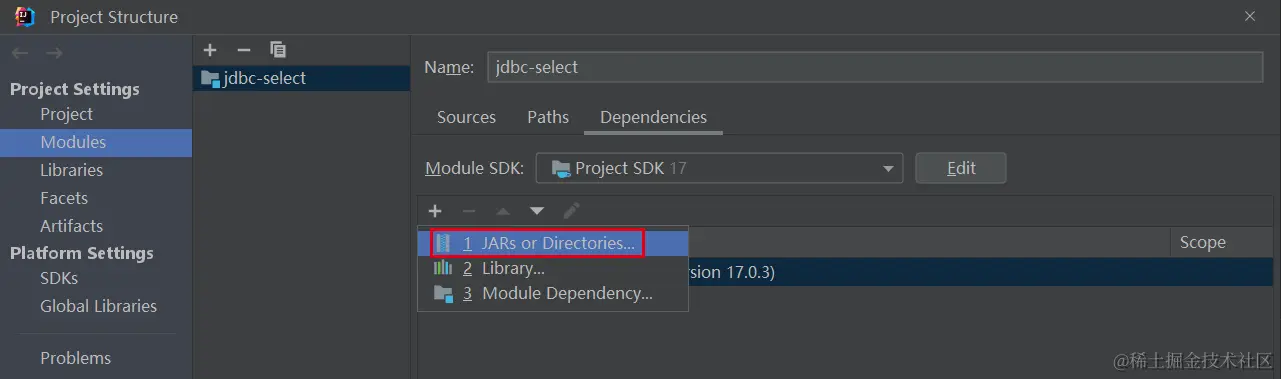
Task: Click the Edit SDK button
Action: (x=961, y=168)
